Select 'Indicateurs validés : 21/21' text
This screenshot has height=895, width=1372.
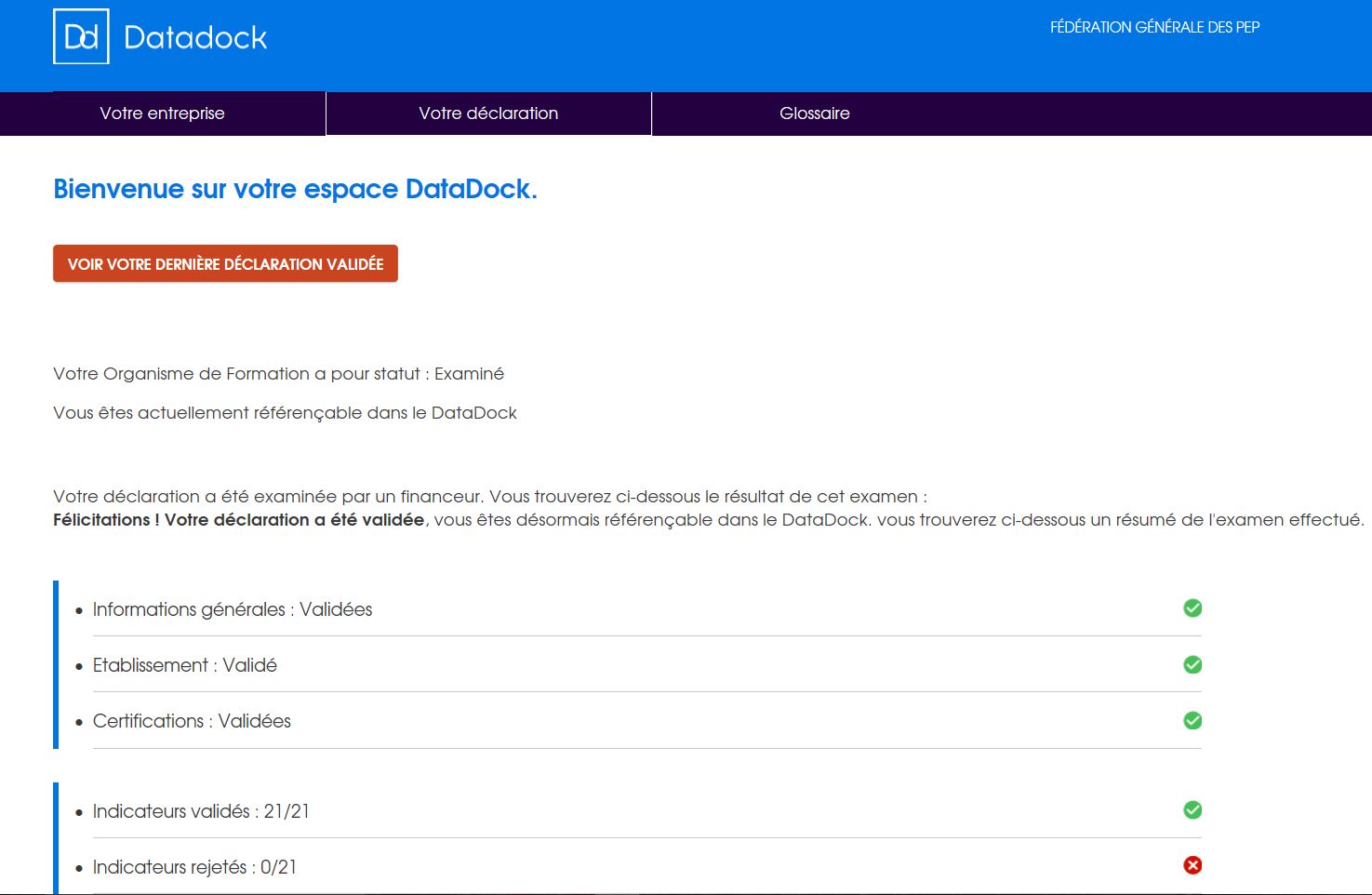(201, 811)
